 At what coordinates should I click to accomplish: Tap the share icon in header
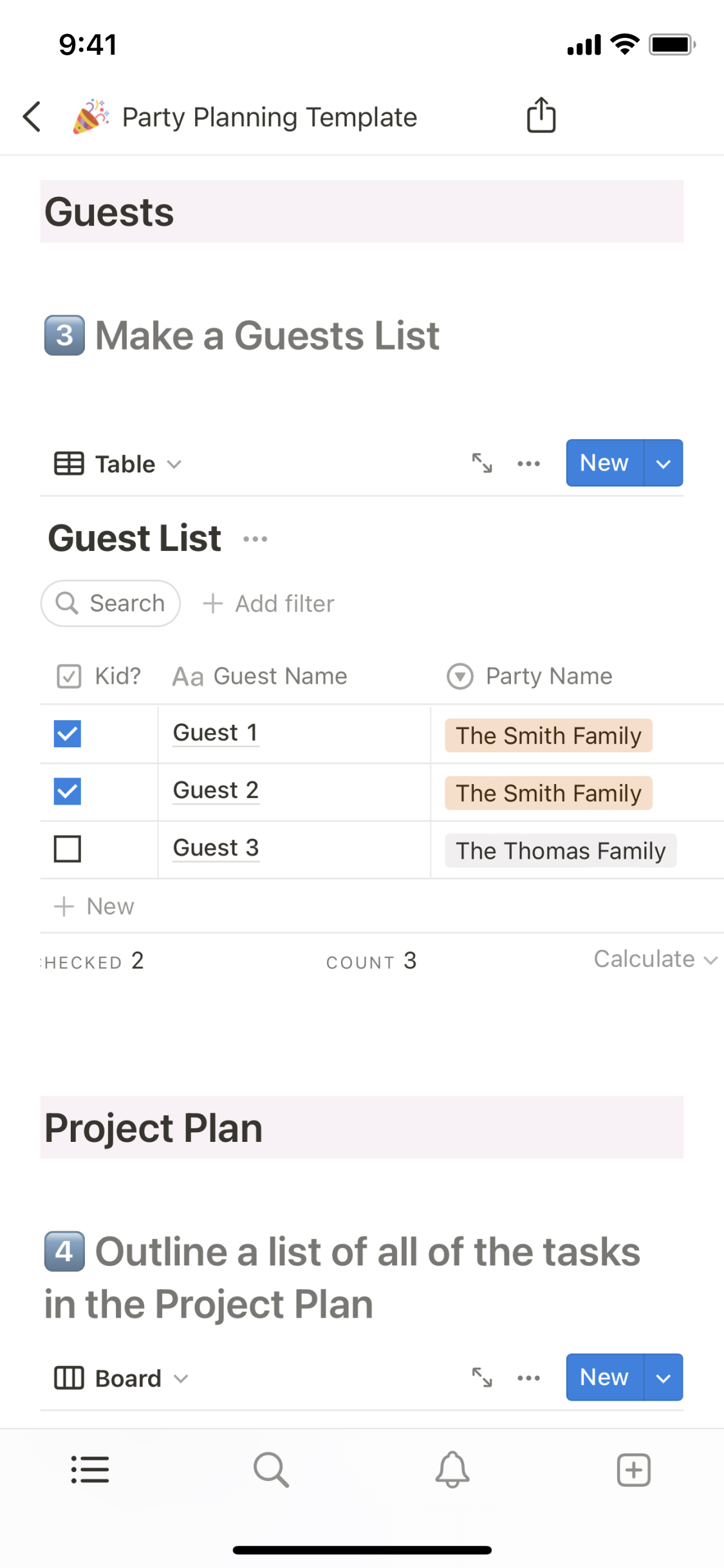coord(541,115)
